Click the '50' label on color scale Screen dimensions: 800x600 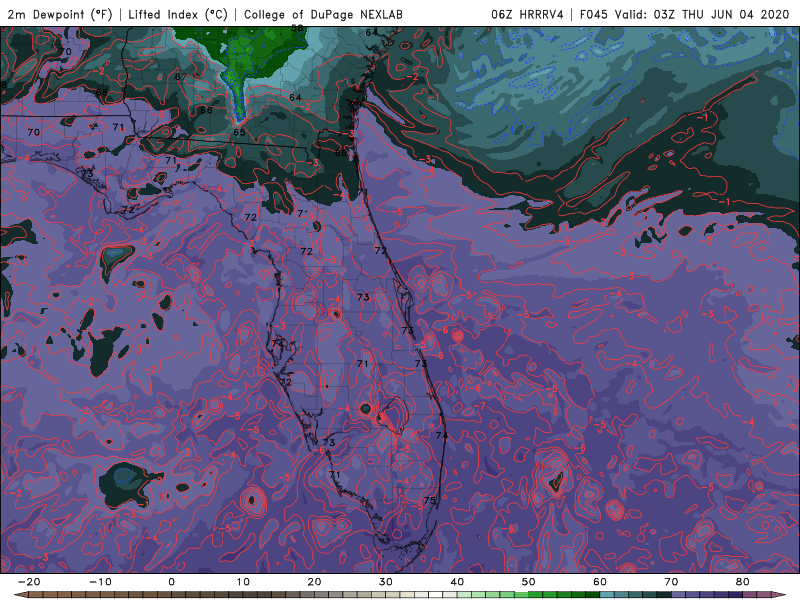click(529, 582)
